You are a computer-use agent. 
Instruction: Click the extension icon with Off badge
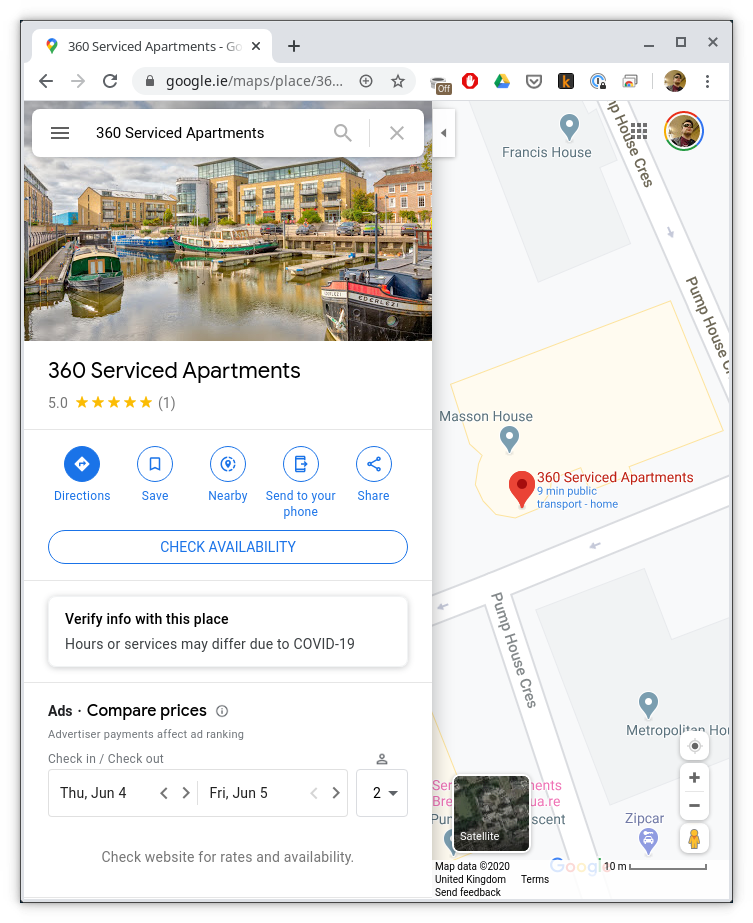440,85
